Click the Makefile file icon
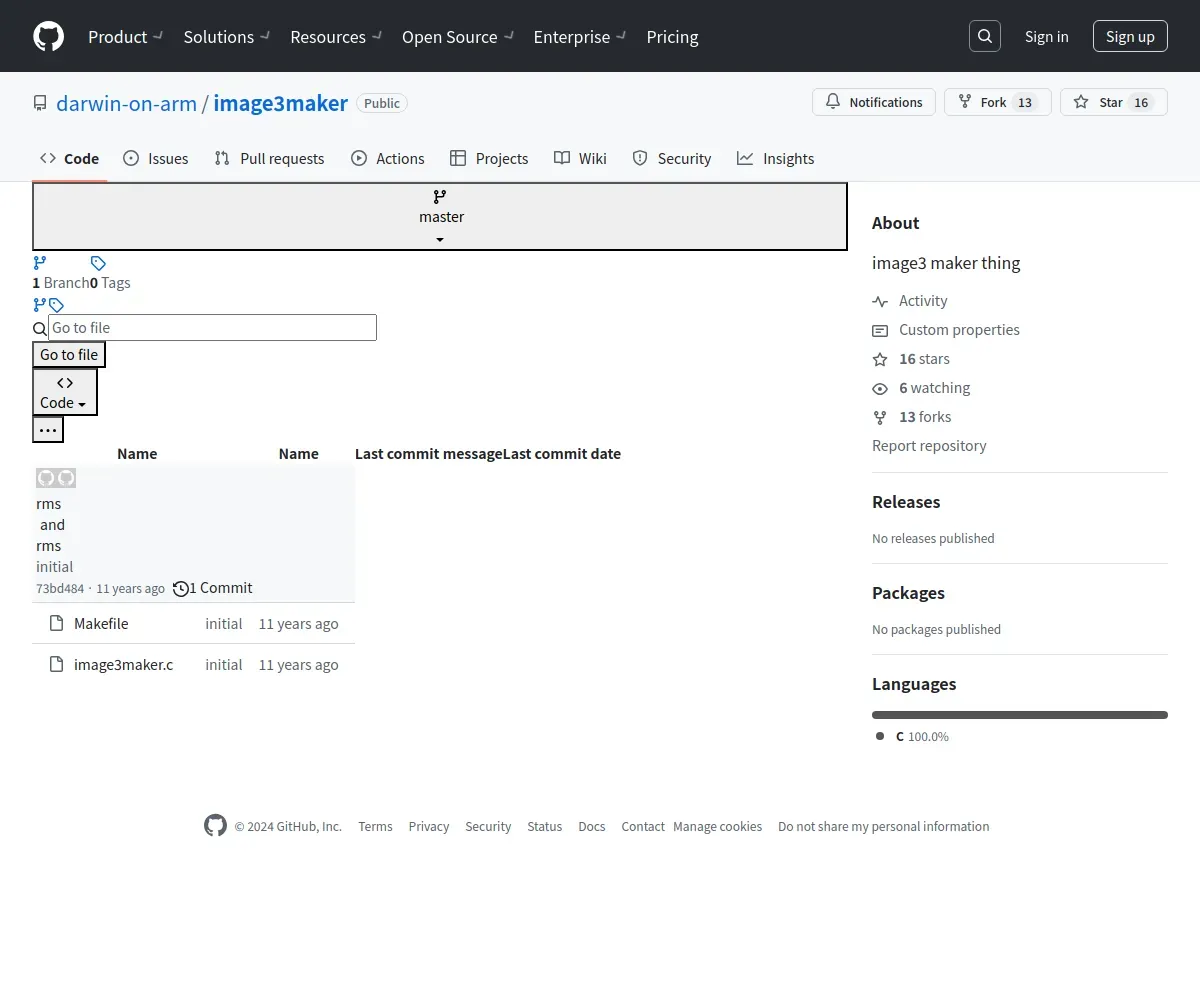The width and height of the screenshot is (1200, 1000). 56,623
